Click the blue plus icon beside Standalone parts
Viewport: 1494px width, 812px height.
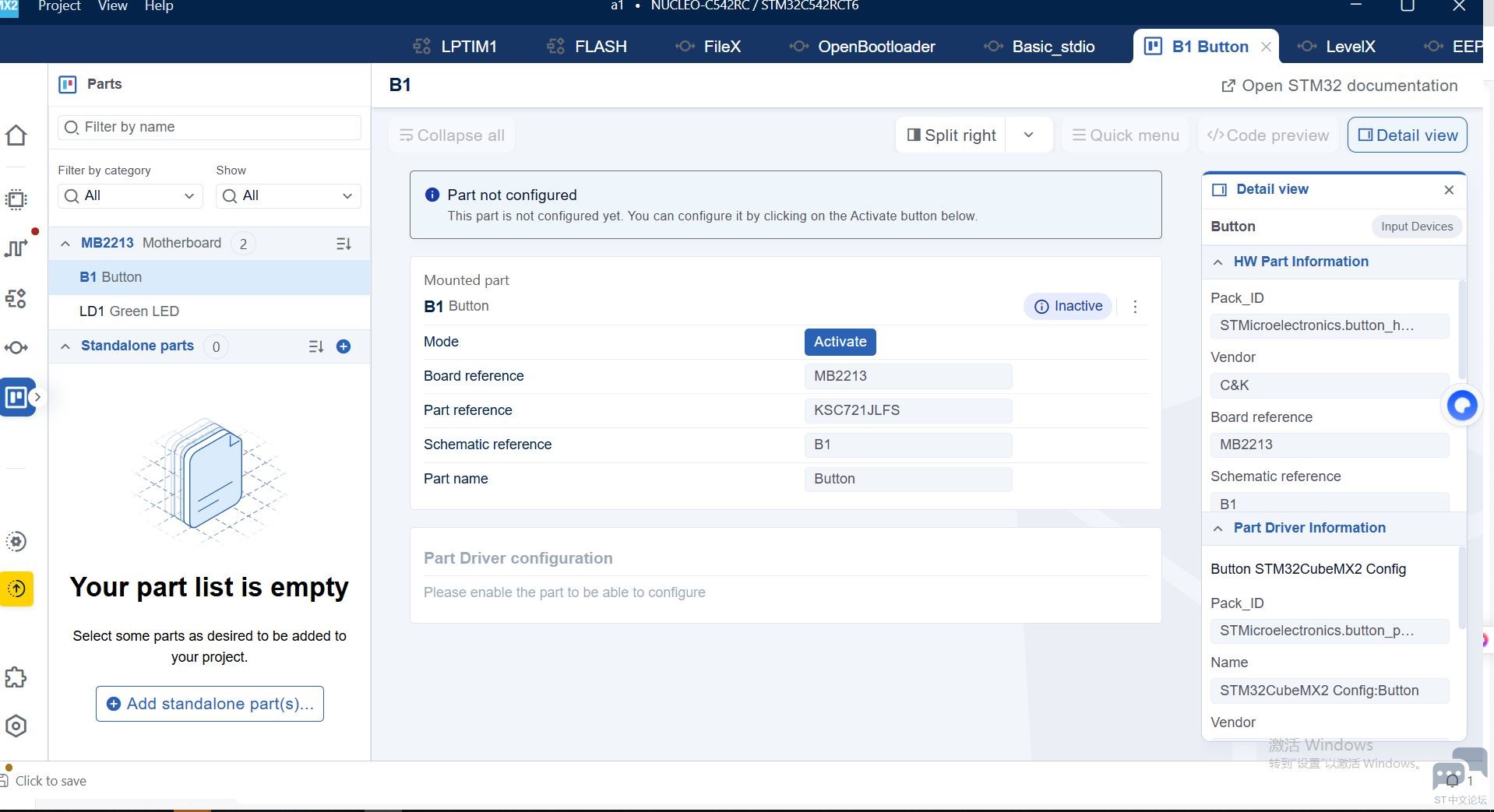tap(344, 346)
